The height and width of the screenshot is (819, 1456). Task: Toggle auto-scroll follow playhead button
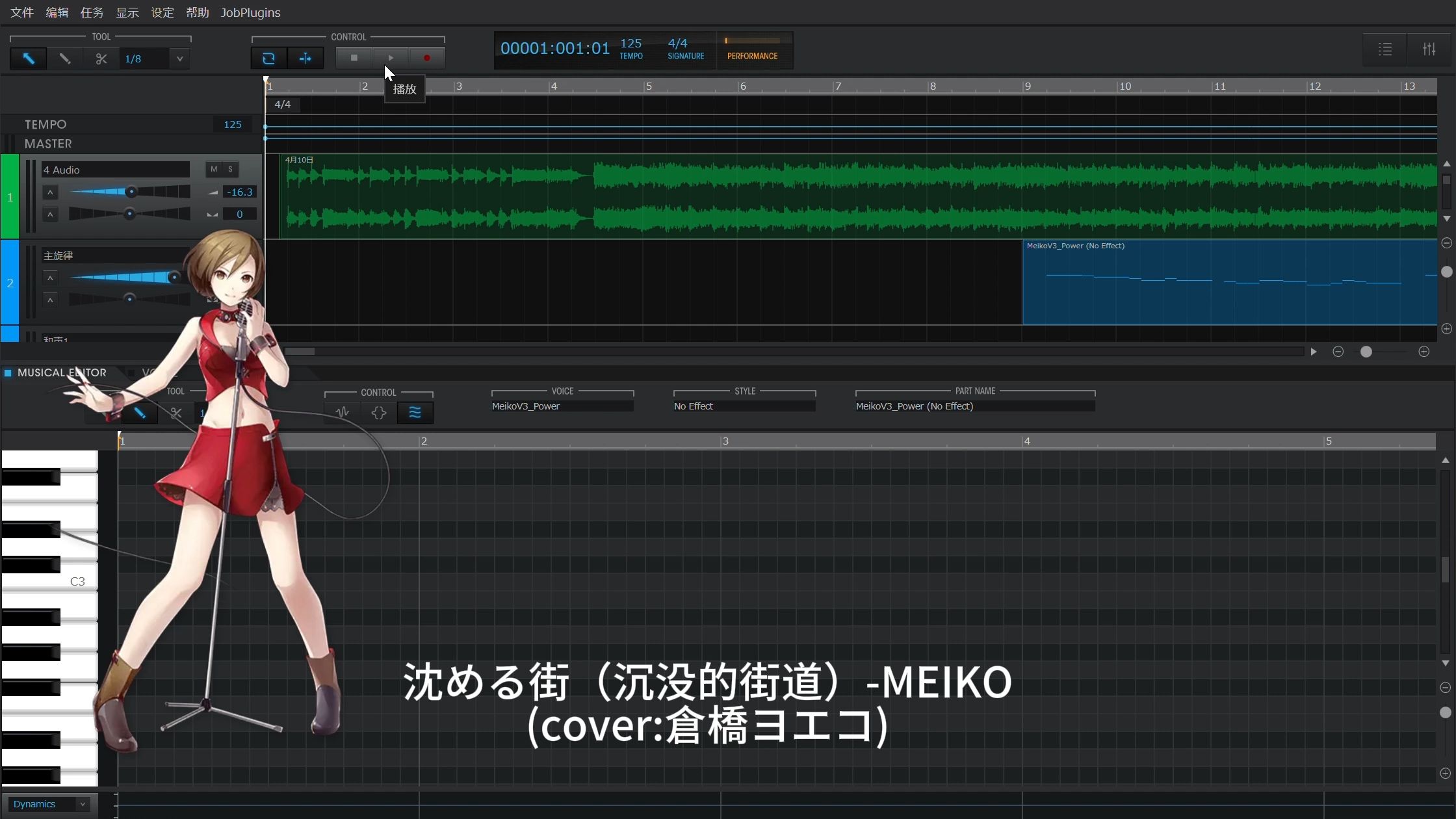point(305,58)
